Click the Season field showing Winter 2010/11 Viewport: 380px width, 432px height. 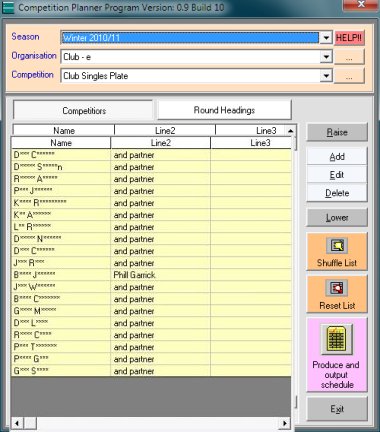pyautogui.click(x=190, y=38)
